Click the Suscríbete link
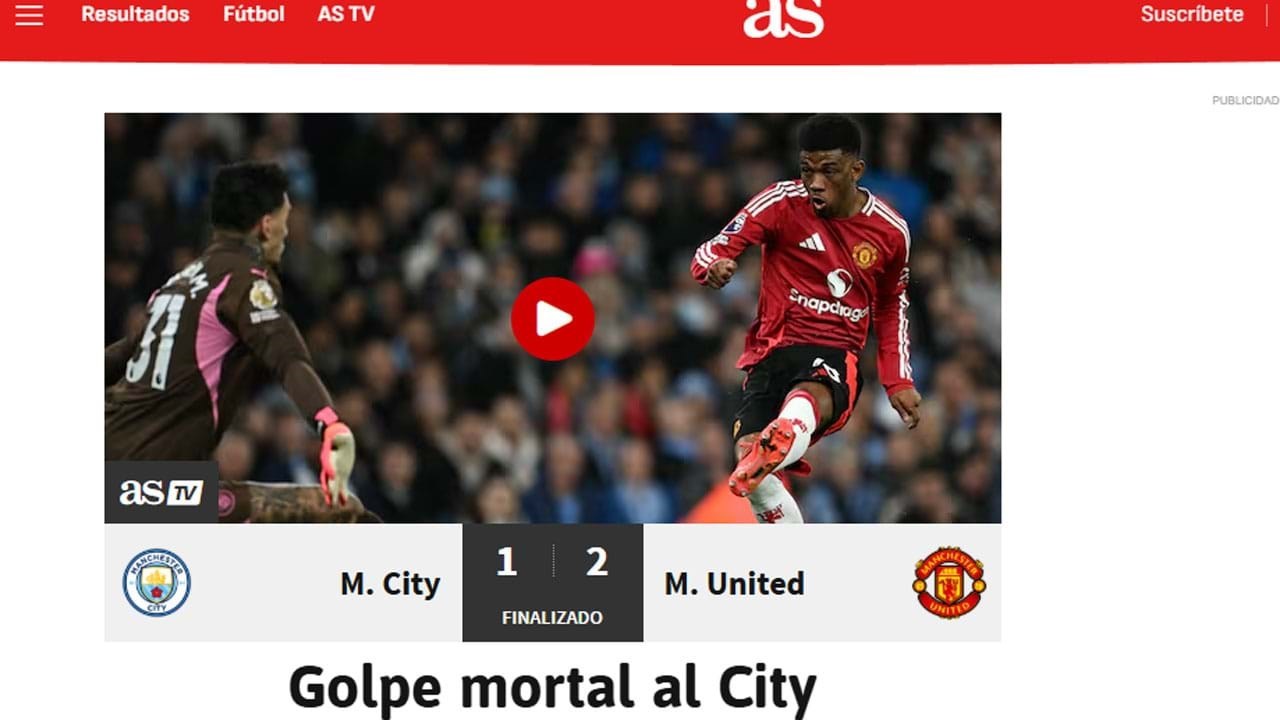1280x720 pixels. coord(1192,14)
